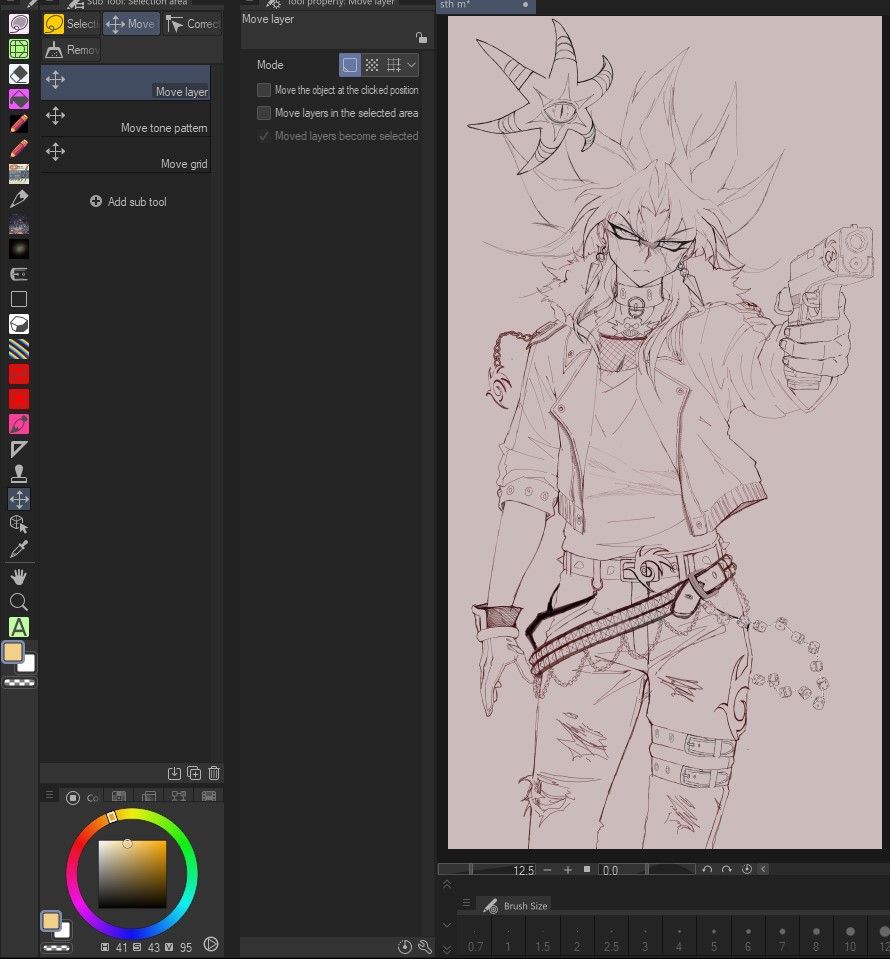Enable 'Move layers in the selected area'
The width and height of the screenshot is (890, 959).
264,113
